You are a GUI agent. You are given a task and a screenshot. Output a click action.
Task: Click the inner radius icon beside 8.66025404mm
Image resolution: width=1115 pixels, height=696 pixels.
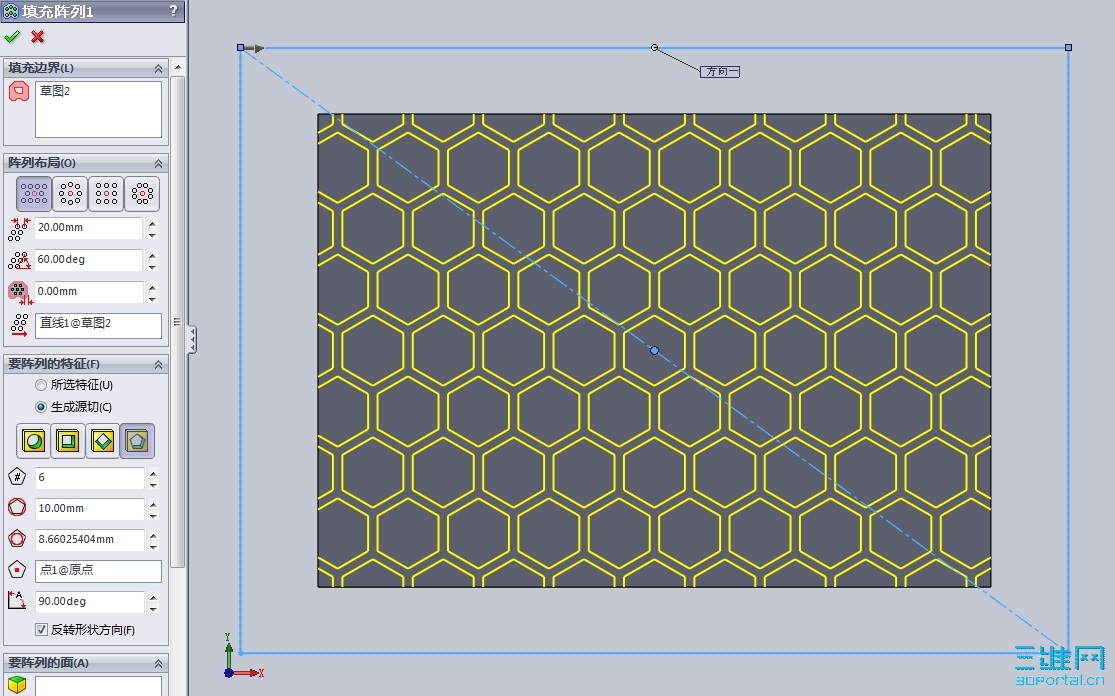pos(17,539)
